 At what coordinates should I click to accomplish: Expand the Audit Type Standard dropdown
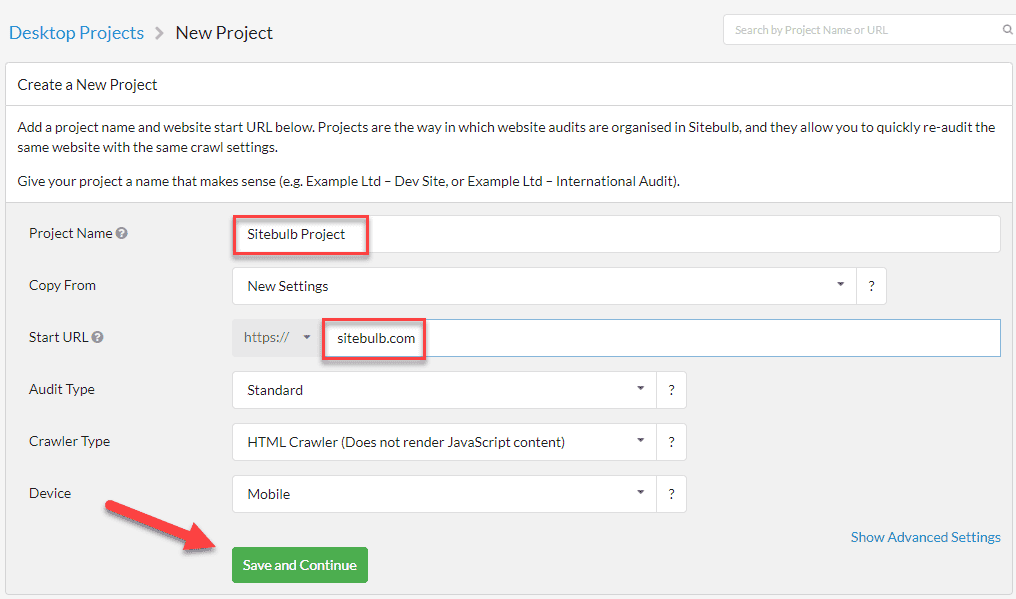(444, 390)
